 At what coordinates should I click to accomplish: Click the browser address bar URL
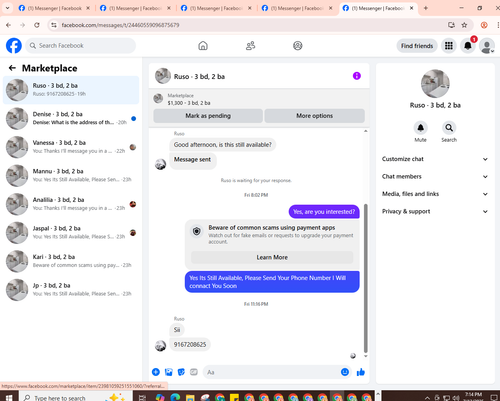pyautogui.click(x=120, y=25)
